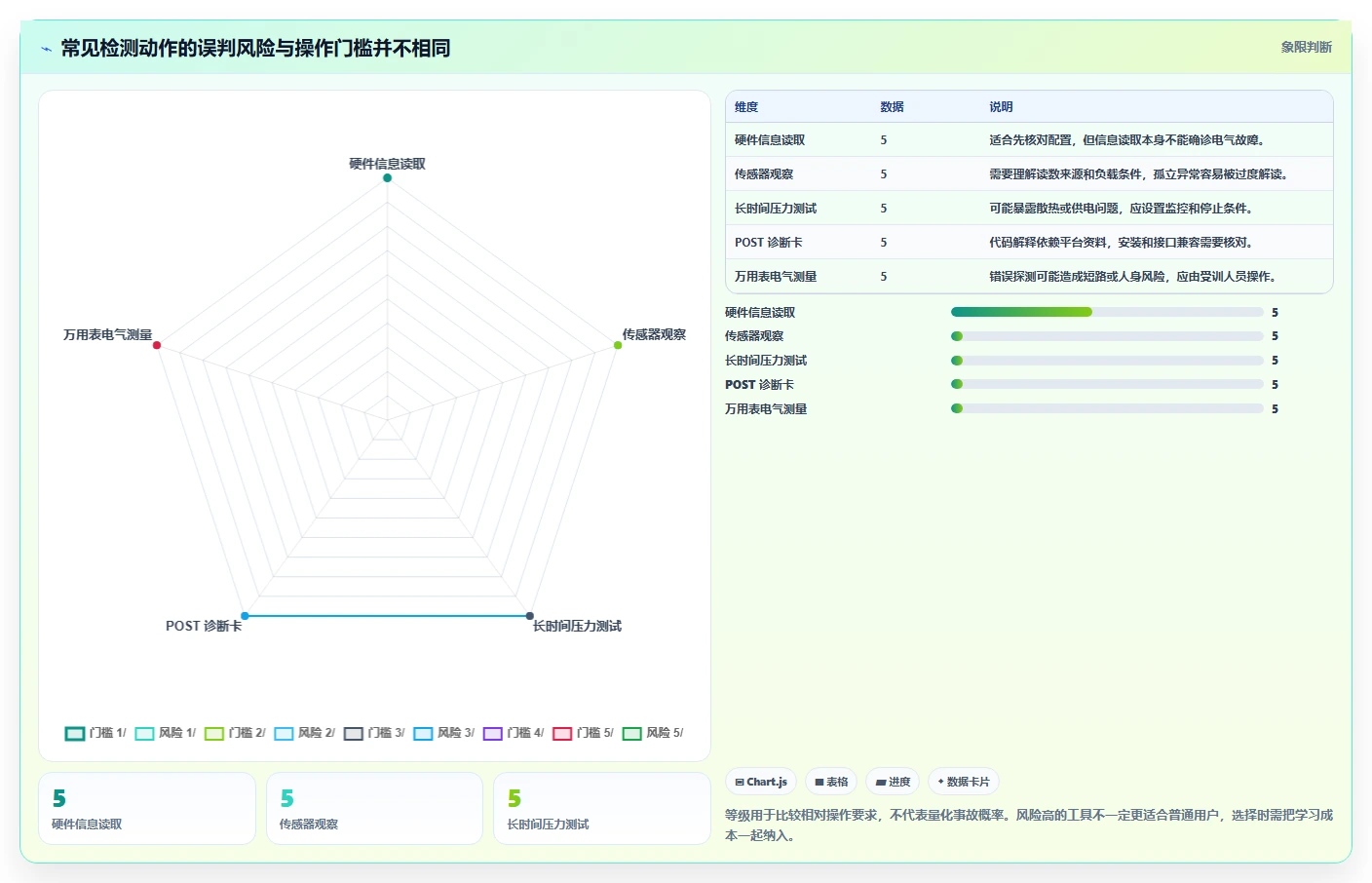The image size is (1372, 883).
Task: Click the dark radar point at 长时间压力测试
Action: tap(530, 616)
